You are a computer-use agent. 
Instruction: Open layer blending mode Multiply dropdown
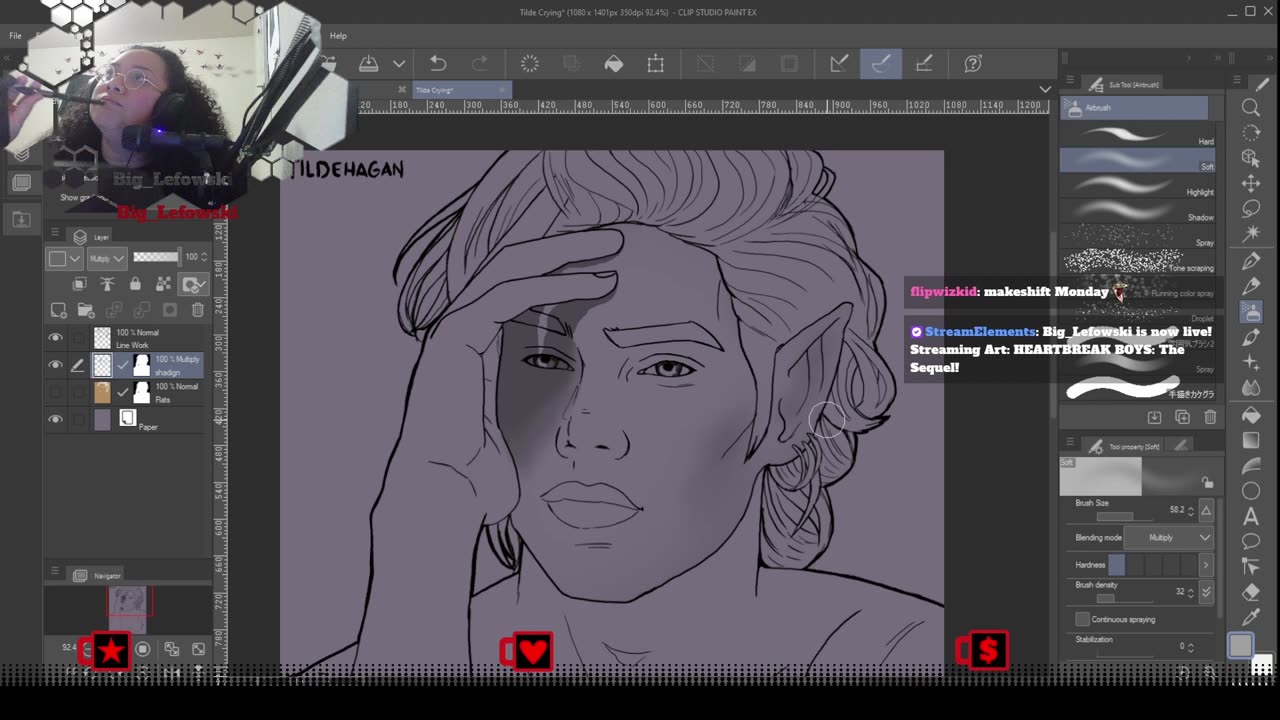point(107,258)
